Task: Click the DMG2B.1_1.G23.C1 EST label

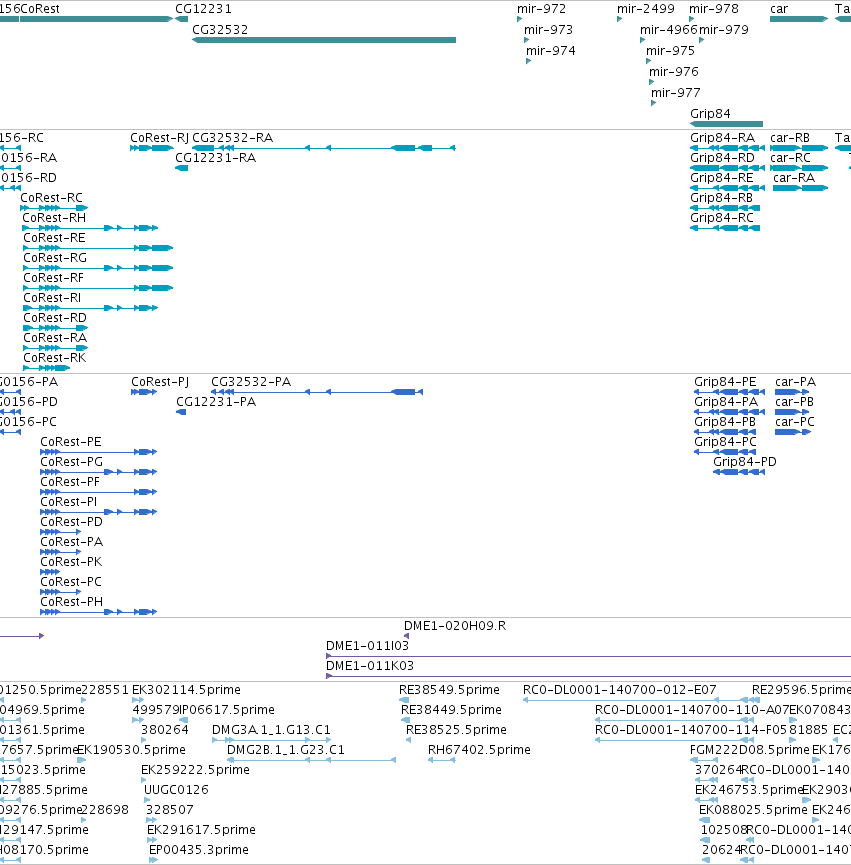Action: click(x=286, y=750)
